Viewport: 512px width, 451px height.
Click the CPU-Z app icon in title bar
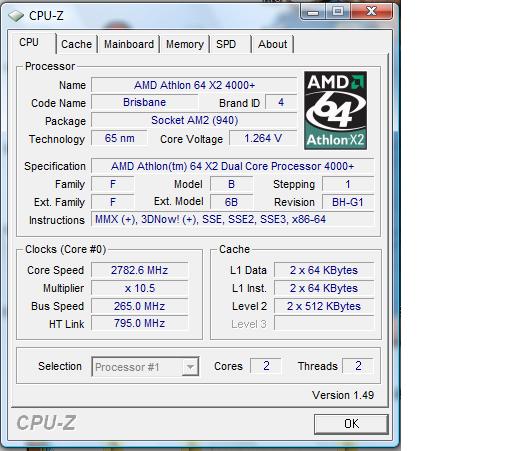coord(16,16)
